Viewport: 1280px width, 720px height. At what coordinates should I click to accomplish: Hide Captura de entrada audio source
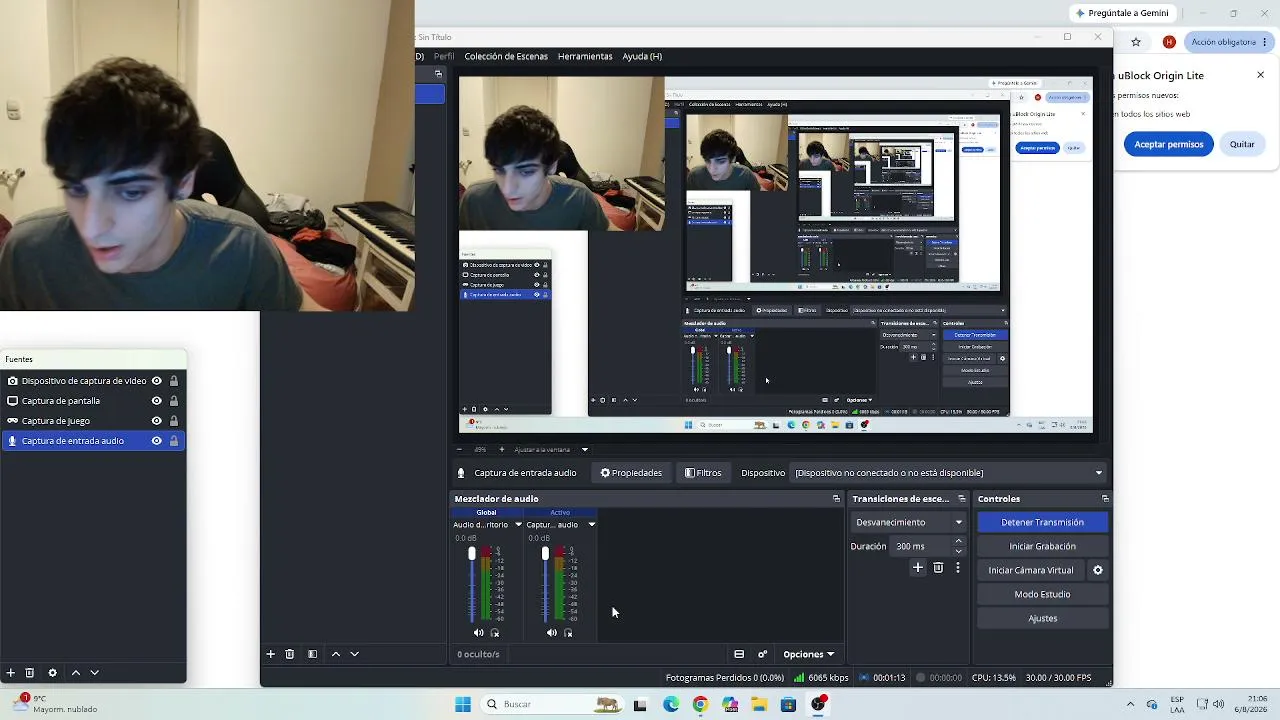pyautogui.click(x=156, y=441)
